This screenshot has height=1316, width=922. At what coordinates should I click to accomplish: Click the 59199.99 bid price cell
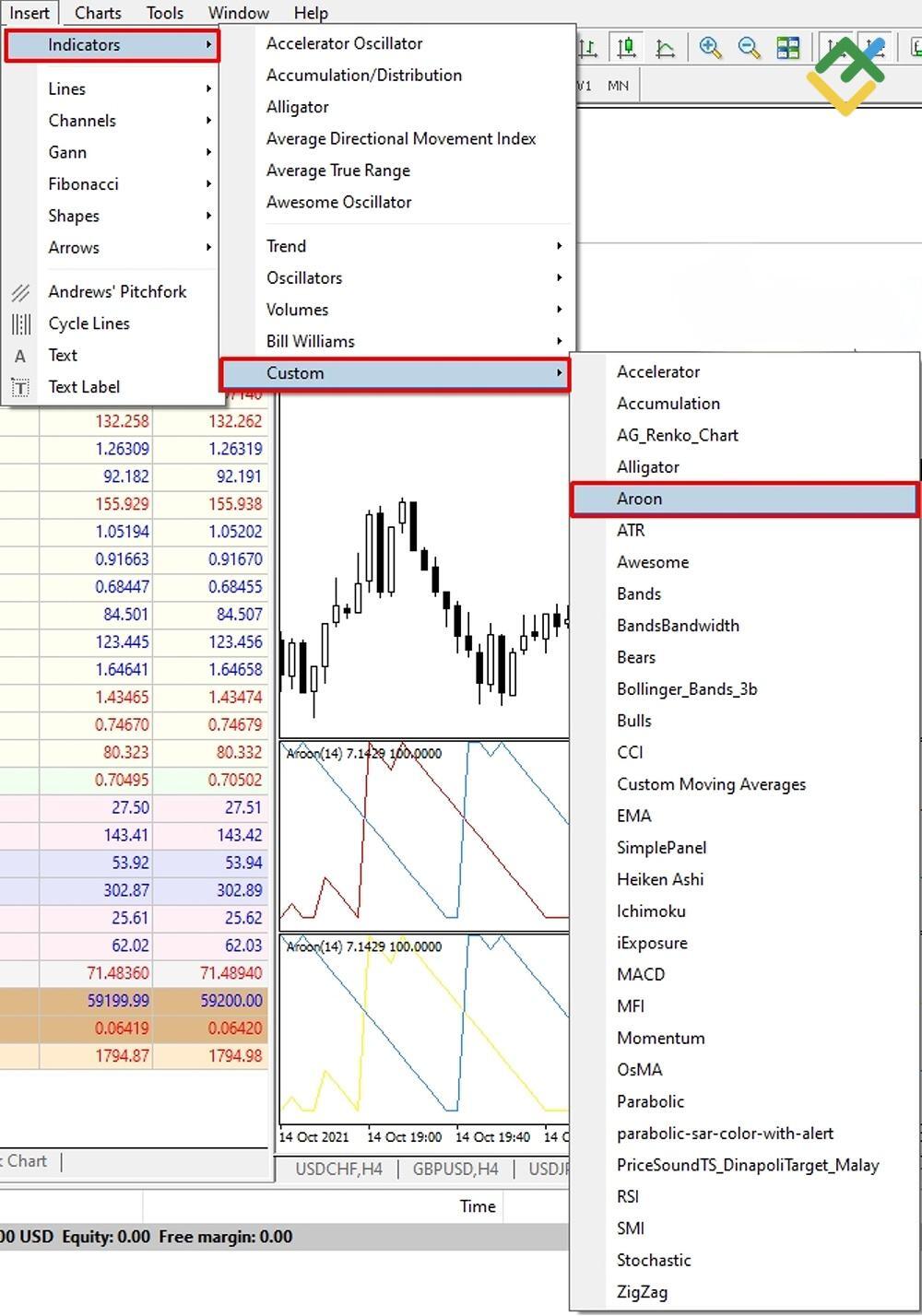coord(96,1001)
